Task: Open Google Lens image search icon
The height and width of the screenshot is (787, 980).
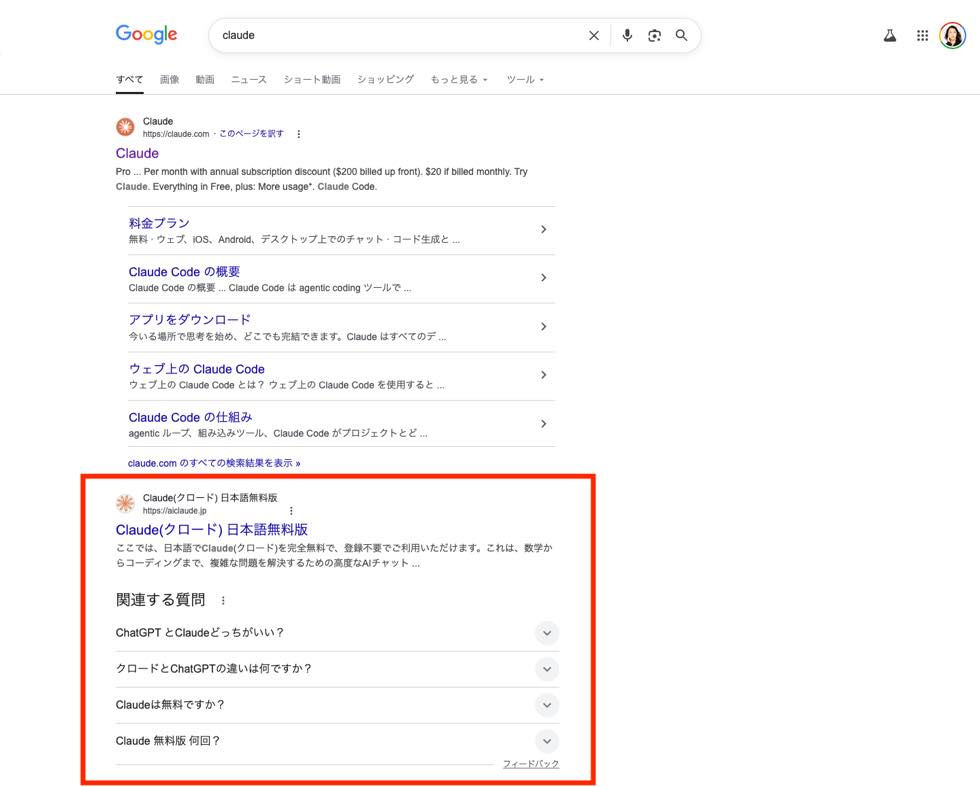Action: tap(654, 36)
